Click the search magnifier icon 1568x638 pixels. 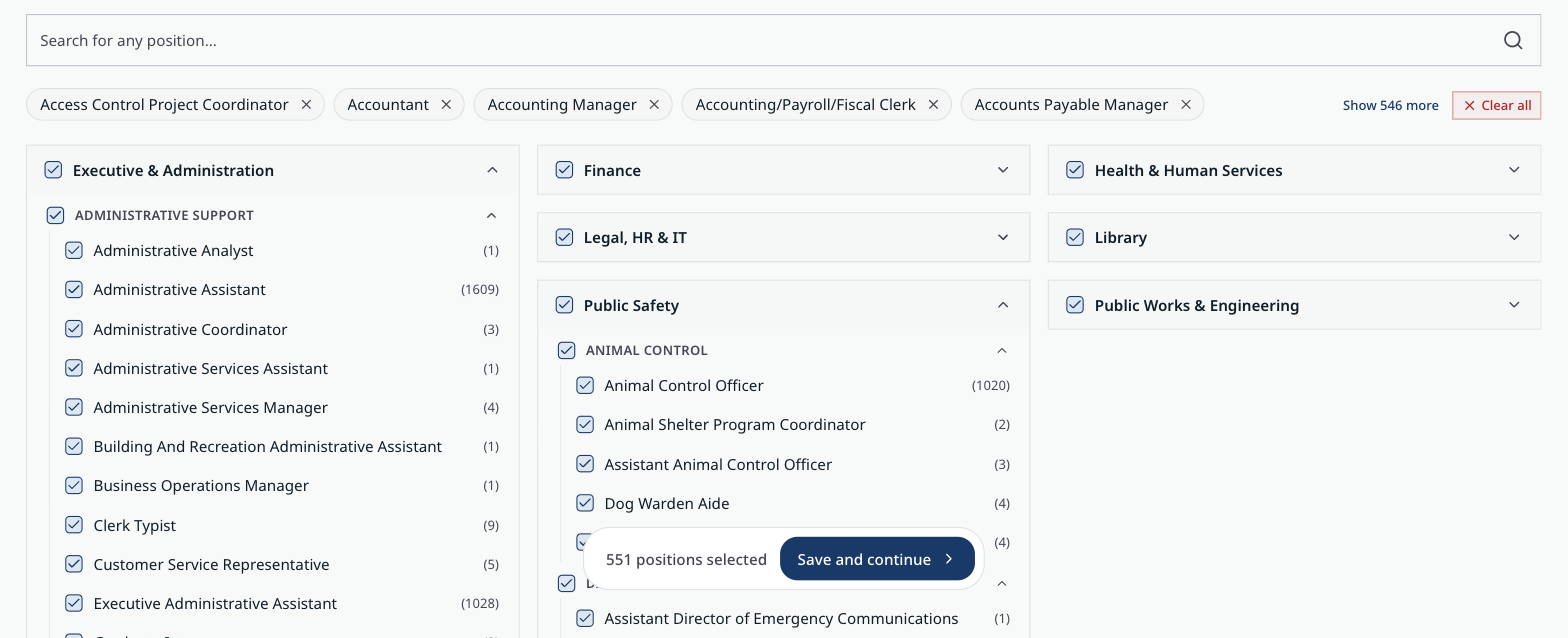1513,40
